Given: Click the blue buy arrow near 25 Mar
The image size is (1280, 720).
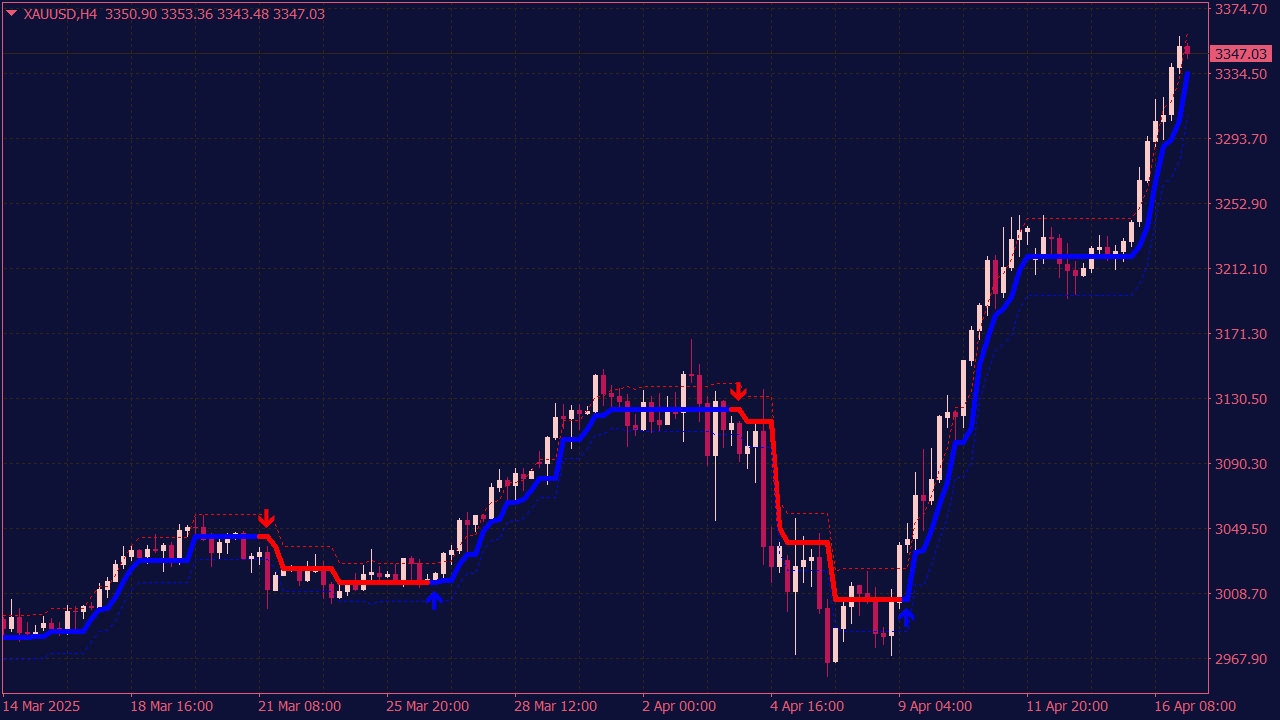Looking at the screenshot, I should (434, 600).
